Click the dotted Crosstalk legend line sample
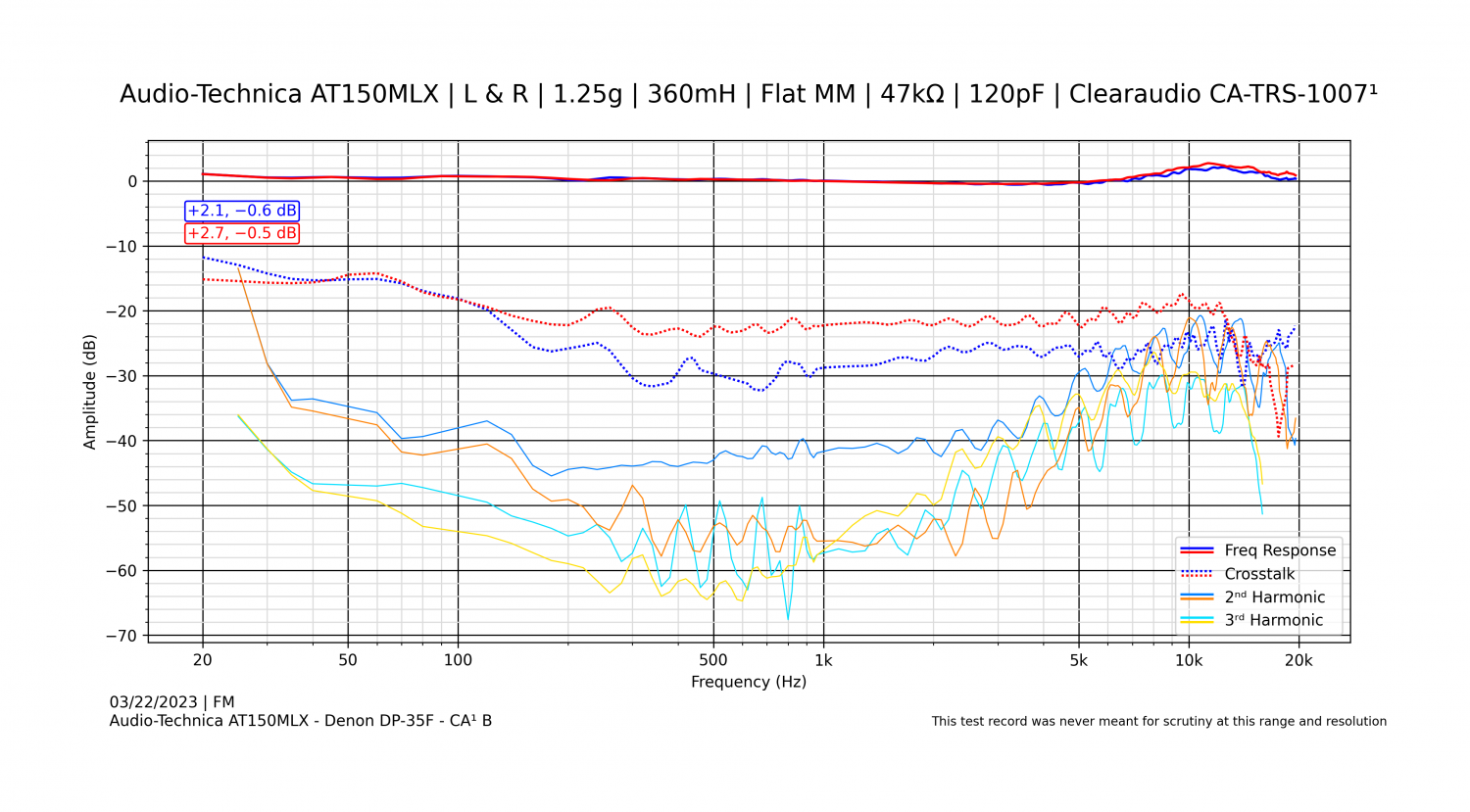1470x812 pixels. click(x=1198, y=574)
